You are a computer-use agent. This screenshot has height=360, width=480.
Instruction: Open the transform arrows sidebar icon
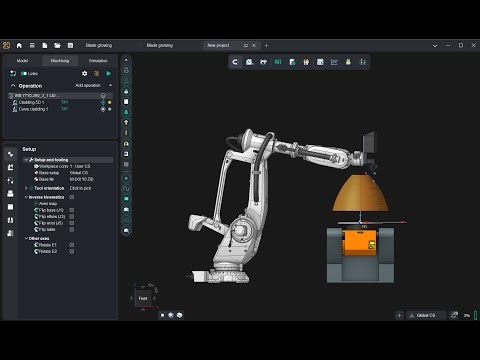pos(10,180)
